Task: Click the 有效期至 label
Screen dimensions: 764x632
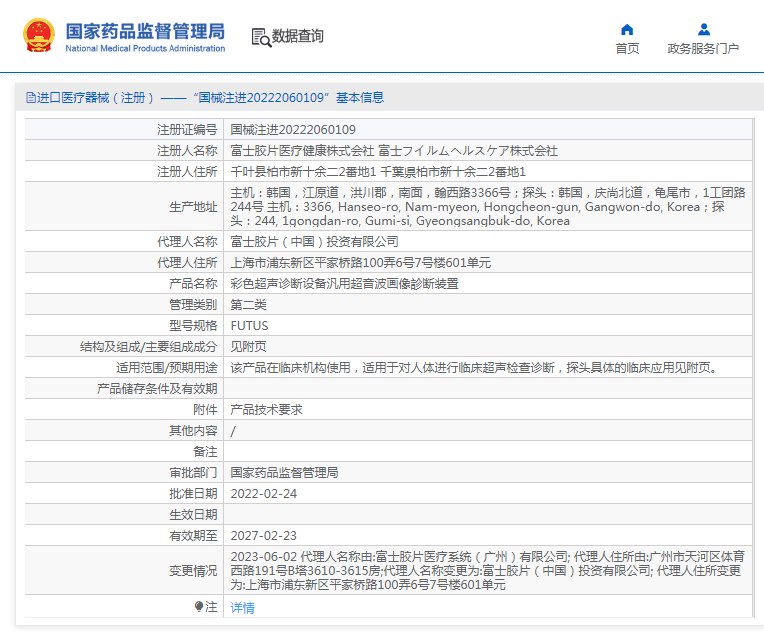Action: 193,536
